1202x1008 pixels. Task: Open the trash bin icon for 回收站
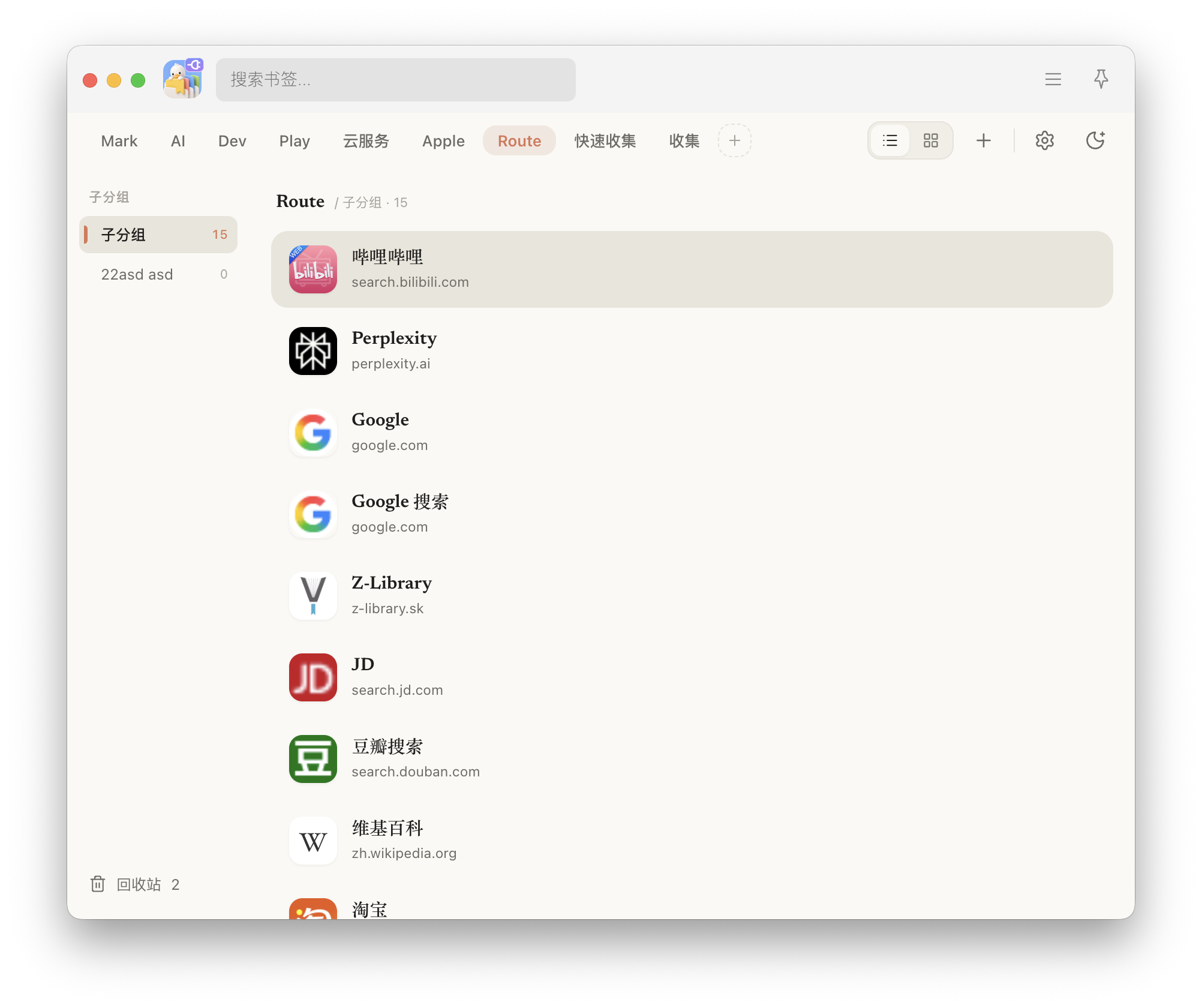coord(98,884)
